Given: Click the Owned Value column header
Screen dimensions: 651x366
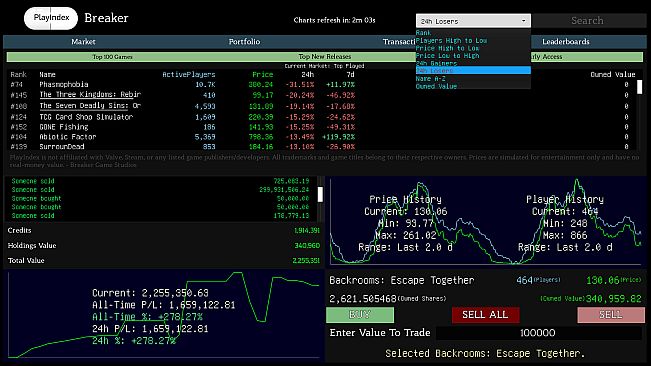Looking at the screenshot, I should click(x=613, y=75).
